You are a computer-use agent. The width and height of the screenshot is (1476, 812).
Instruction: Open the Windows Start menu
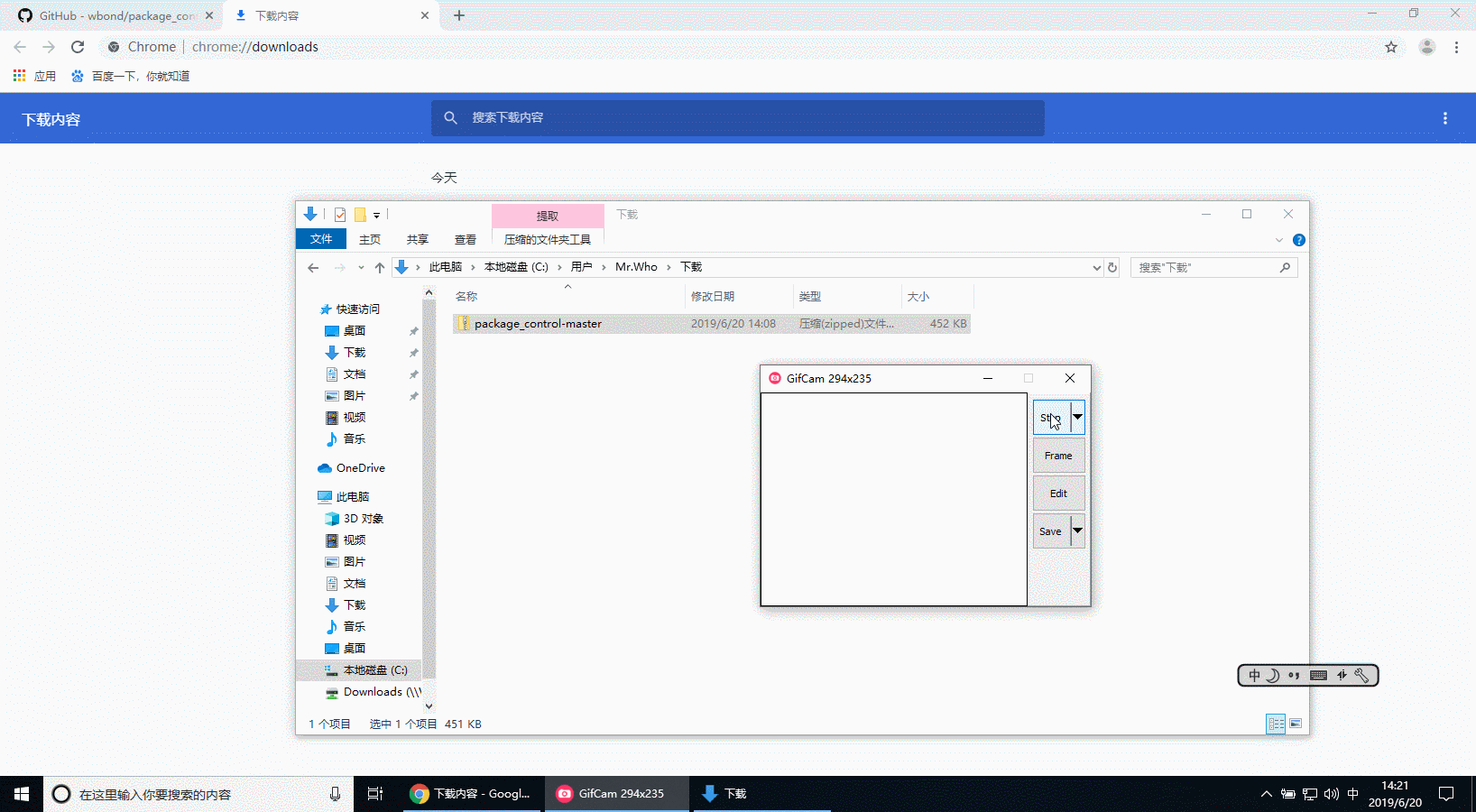point(22,794)
